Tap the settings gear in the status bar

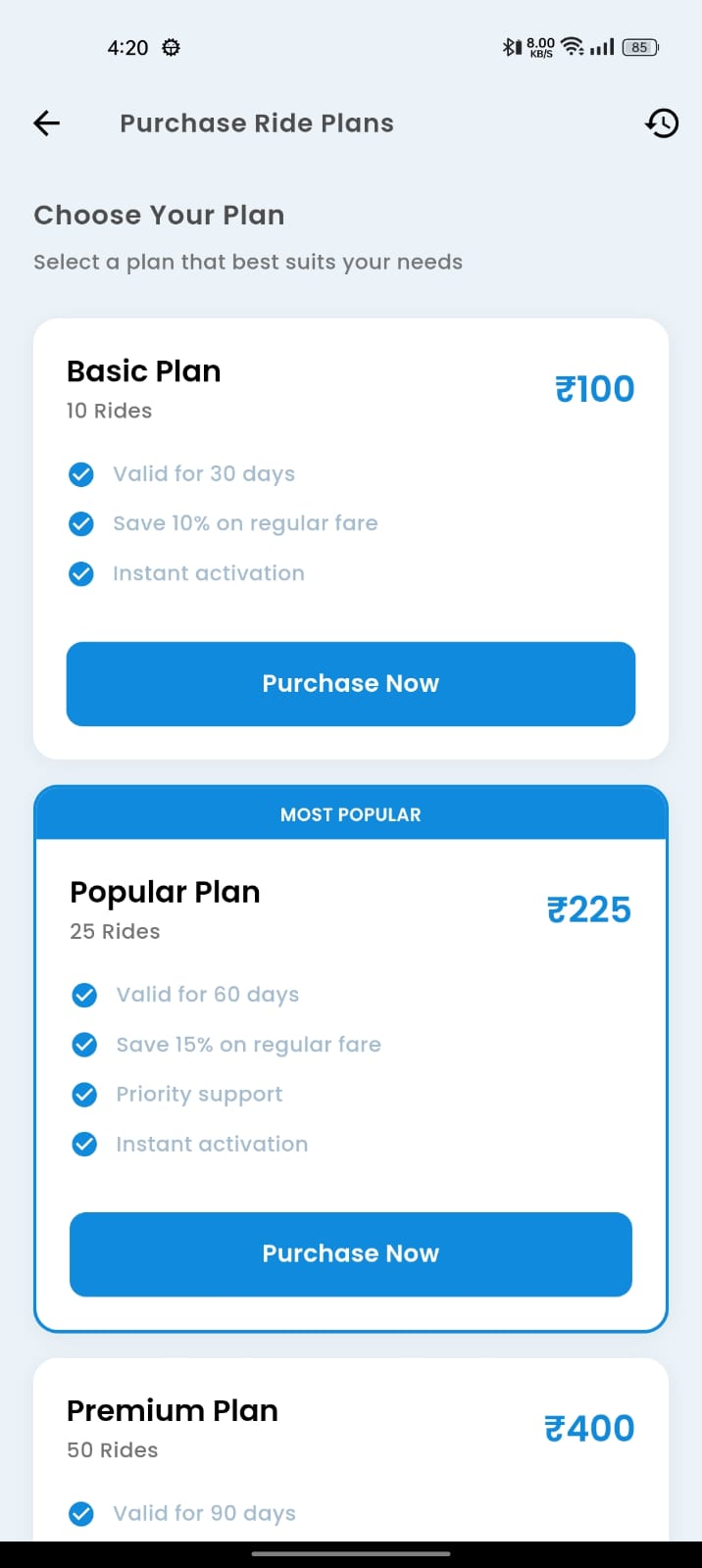point(171,46)
